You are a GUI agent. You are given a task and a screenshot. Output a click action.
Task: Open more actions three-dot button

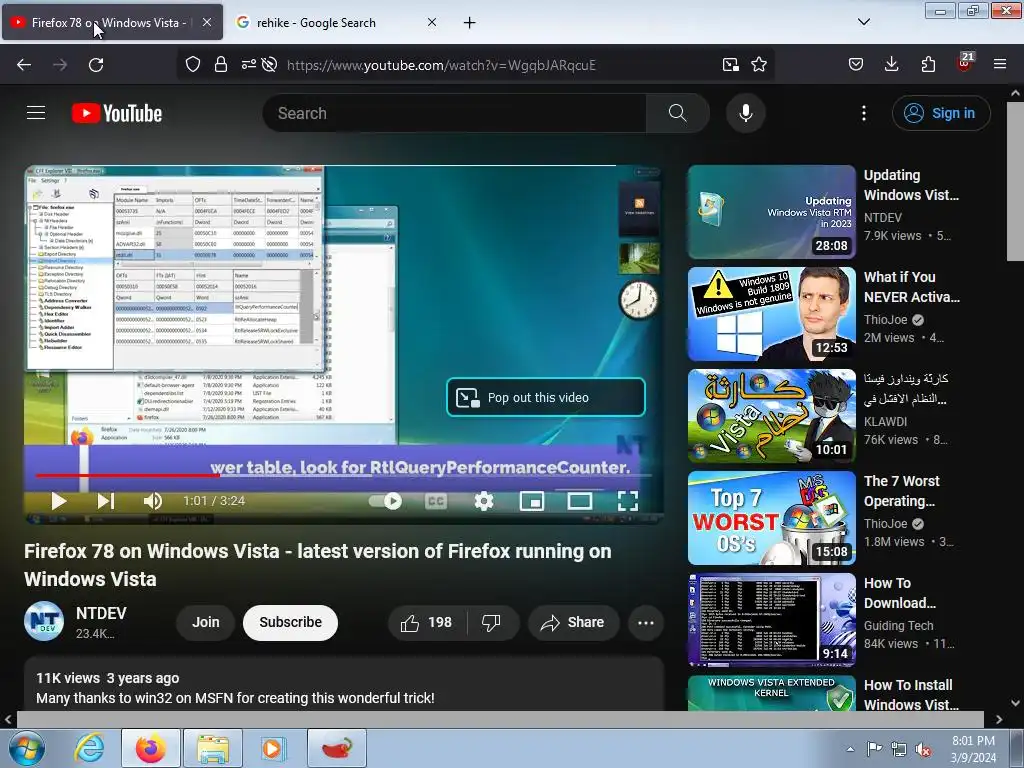point(646,622)
